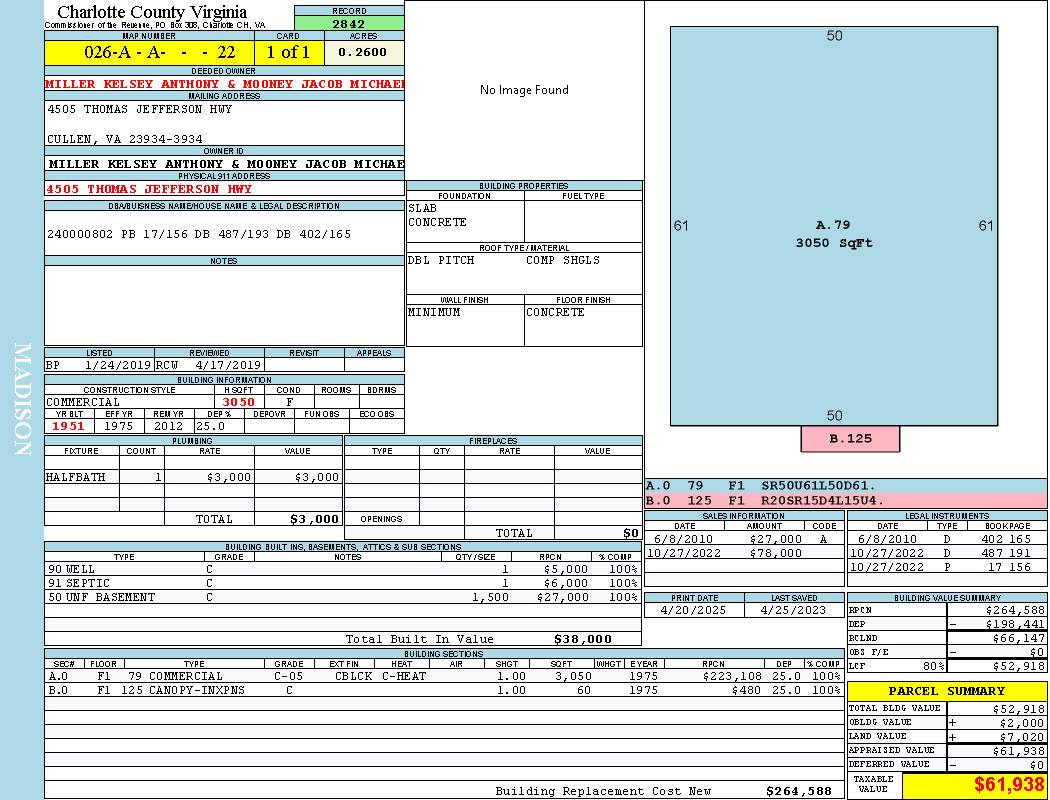
Task: Click the yellow PARCEL SUMMARY header
Action: [946, 691]
